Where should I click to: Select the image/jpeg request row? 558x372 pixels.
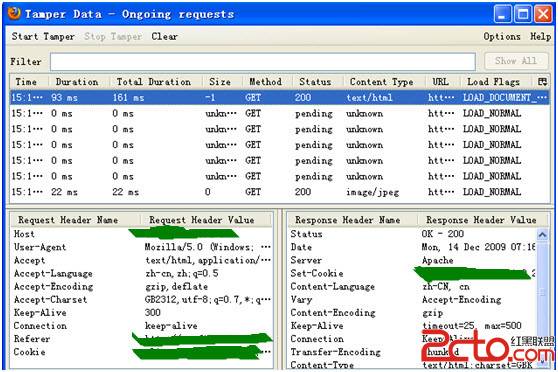tap(279, 192)
